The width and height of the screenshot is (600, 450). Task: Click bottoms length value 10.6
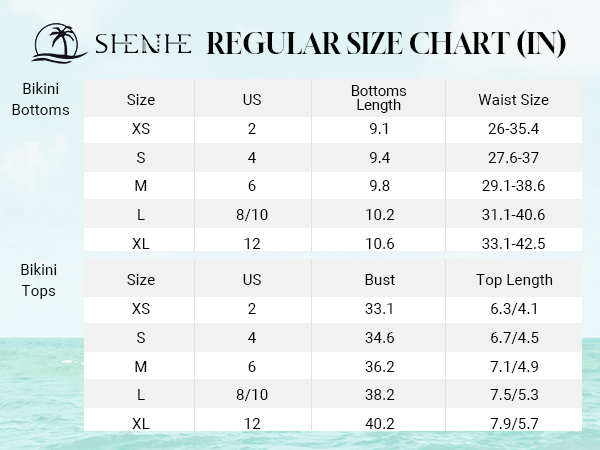coord(379,243)
